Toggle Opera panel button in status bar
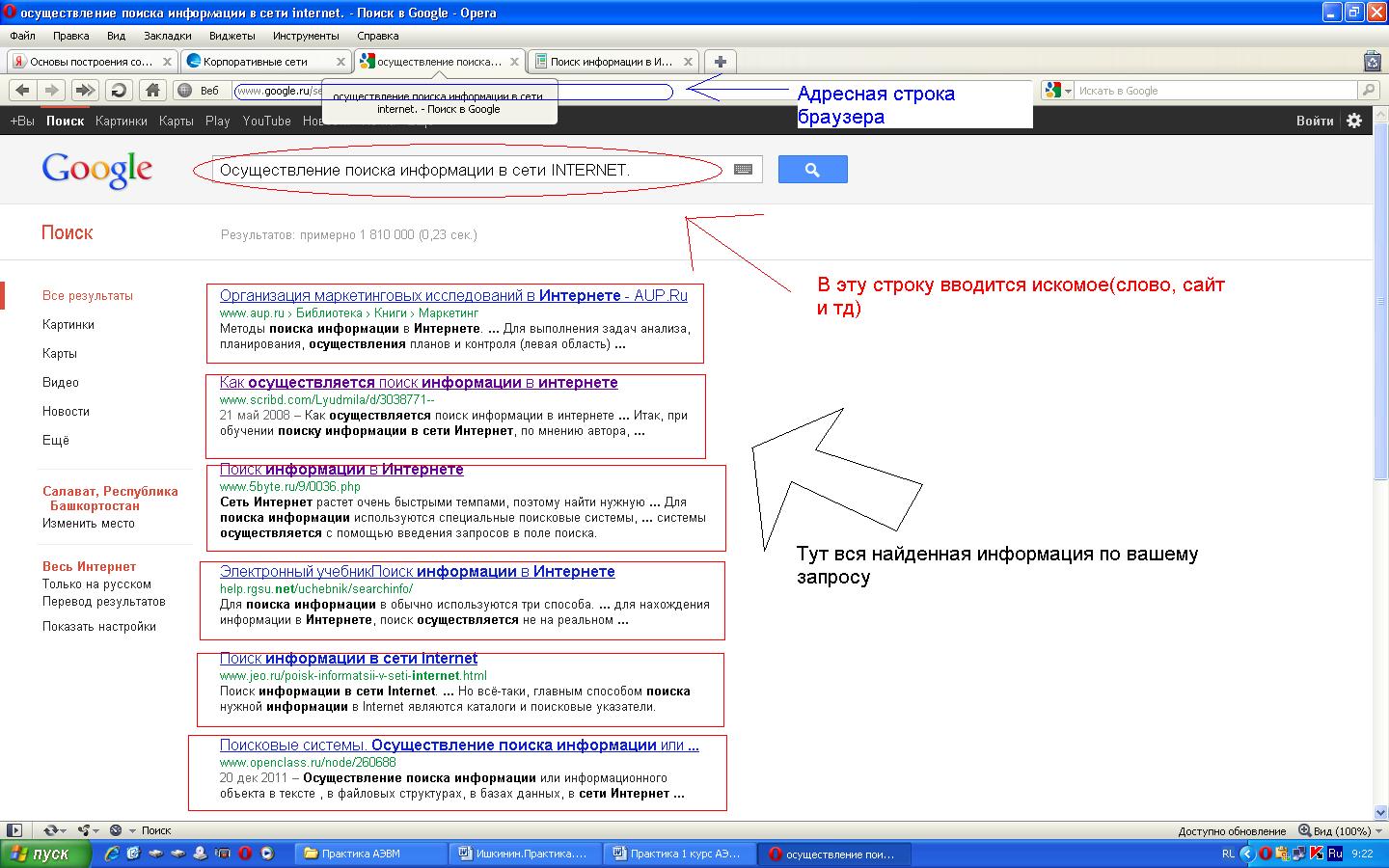Screen dimensions: 1389x868 pyautogui.click(x=14, y=830)
